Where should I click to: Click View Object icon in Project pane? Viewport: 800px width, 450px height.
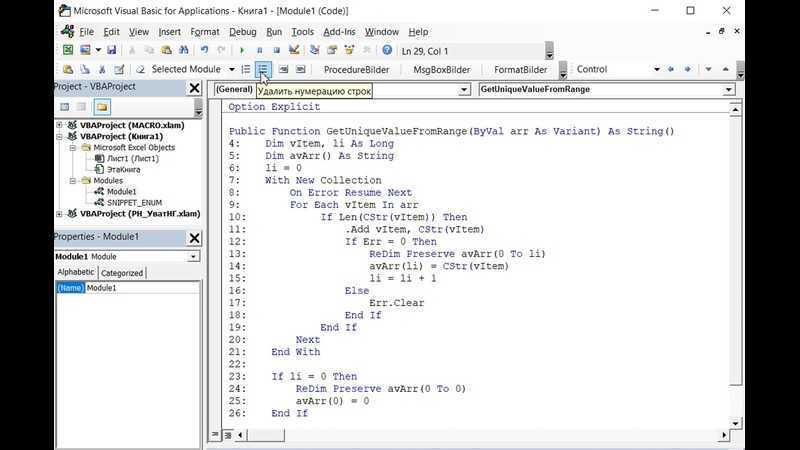coord(82,107)
